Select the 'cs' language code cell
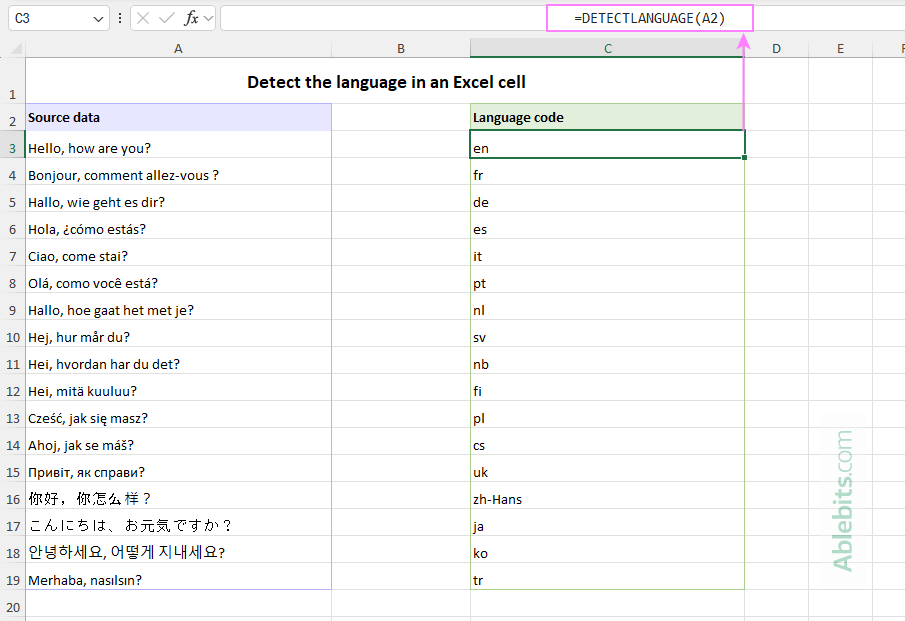Screen dimensions: 905x621 pyautogui.click(x=607, y=442)
